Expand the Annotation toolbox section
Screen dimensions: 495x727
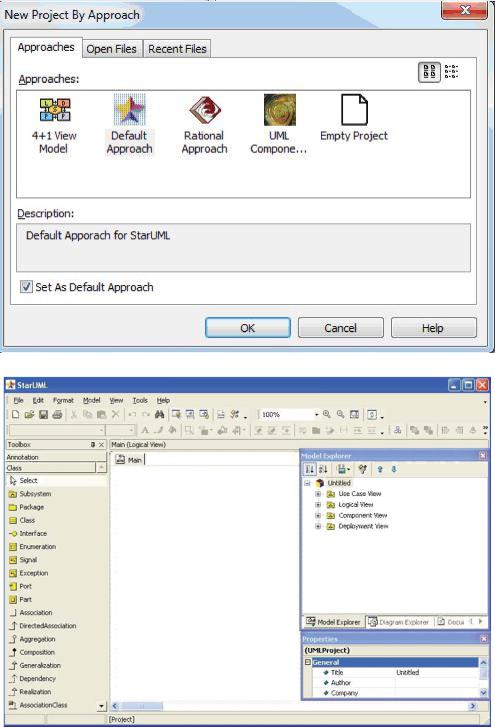(x=56, y=457)
